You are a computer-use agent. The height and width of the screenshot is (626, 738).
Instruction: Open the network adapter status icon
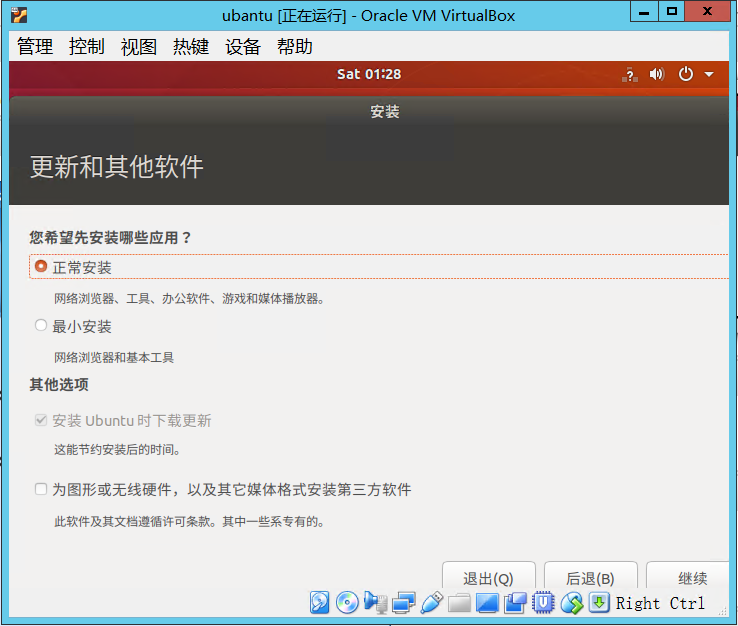403,602
